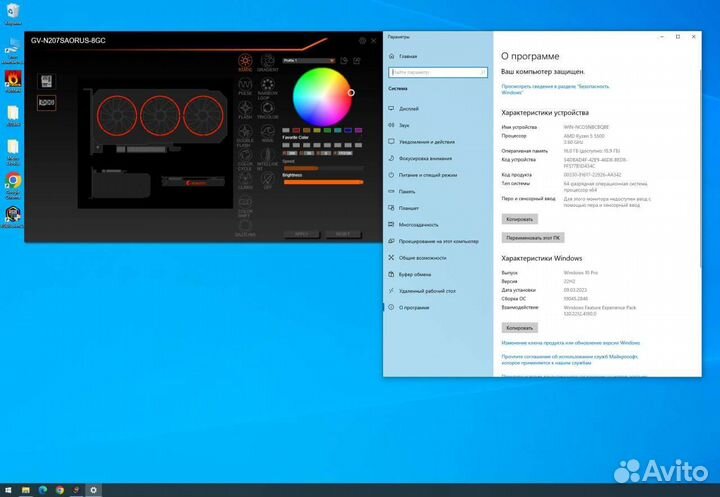Click the Reset button in RGB Fusion
This screenshot has height=497, width=720.
(343, 234)
